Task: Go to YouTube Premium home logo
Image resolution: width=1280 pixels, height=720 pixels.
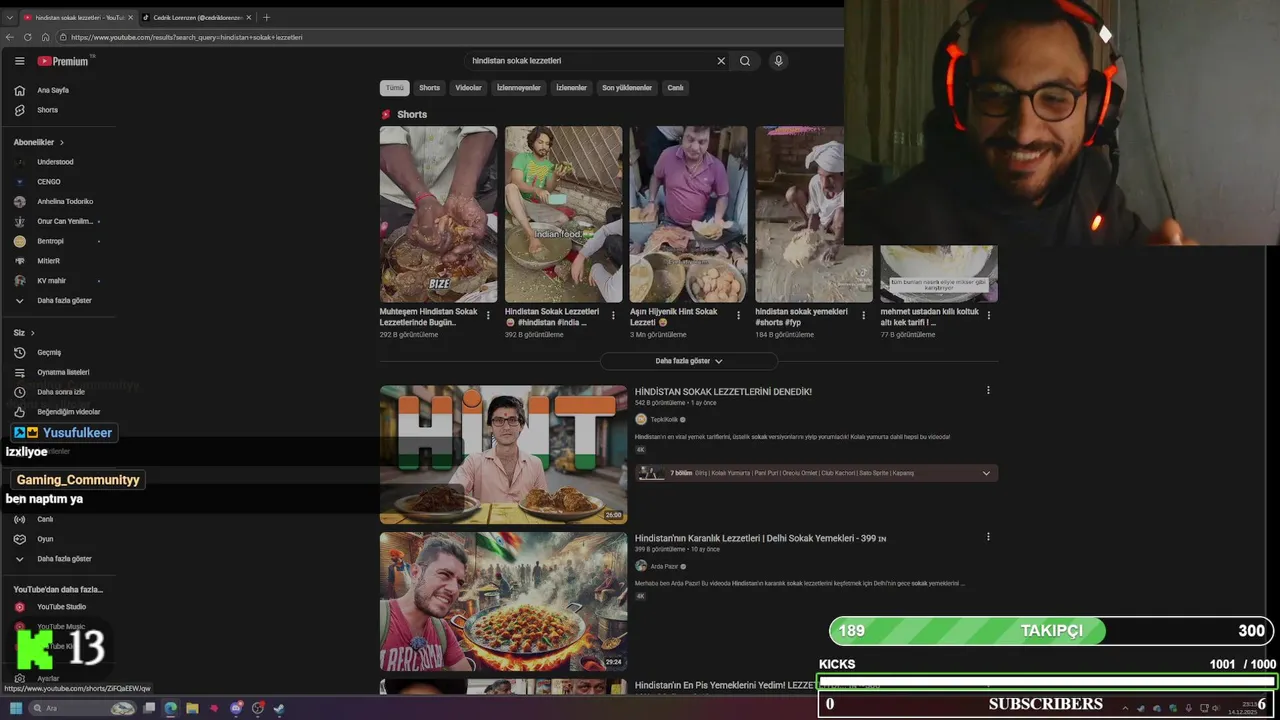Action: (x=64, y=61)
